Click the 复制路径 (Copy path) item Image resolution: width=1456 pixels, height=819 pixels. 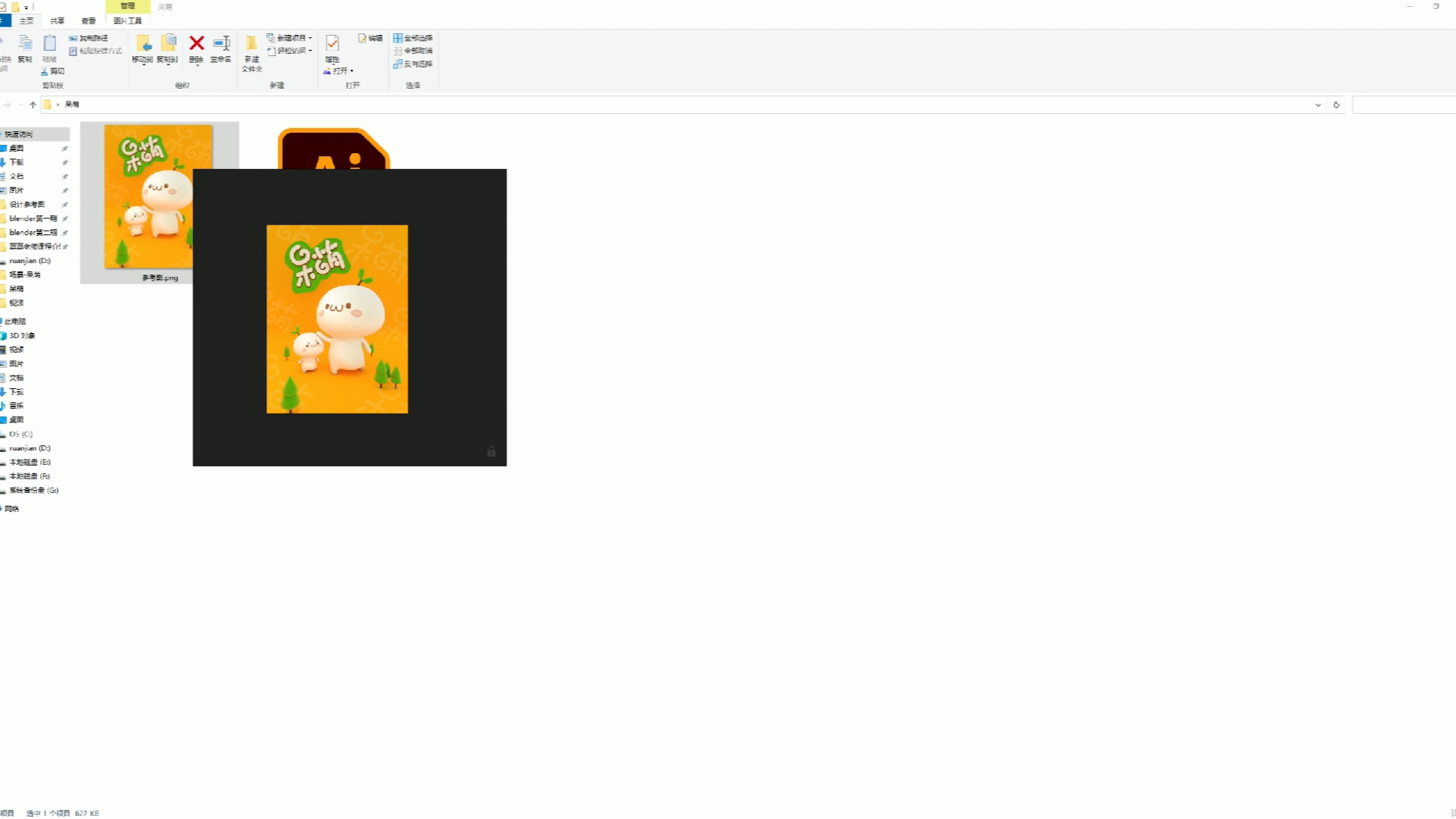(x=88, y=38)
